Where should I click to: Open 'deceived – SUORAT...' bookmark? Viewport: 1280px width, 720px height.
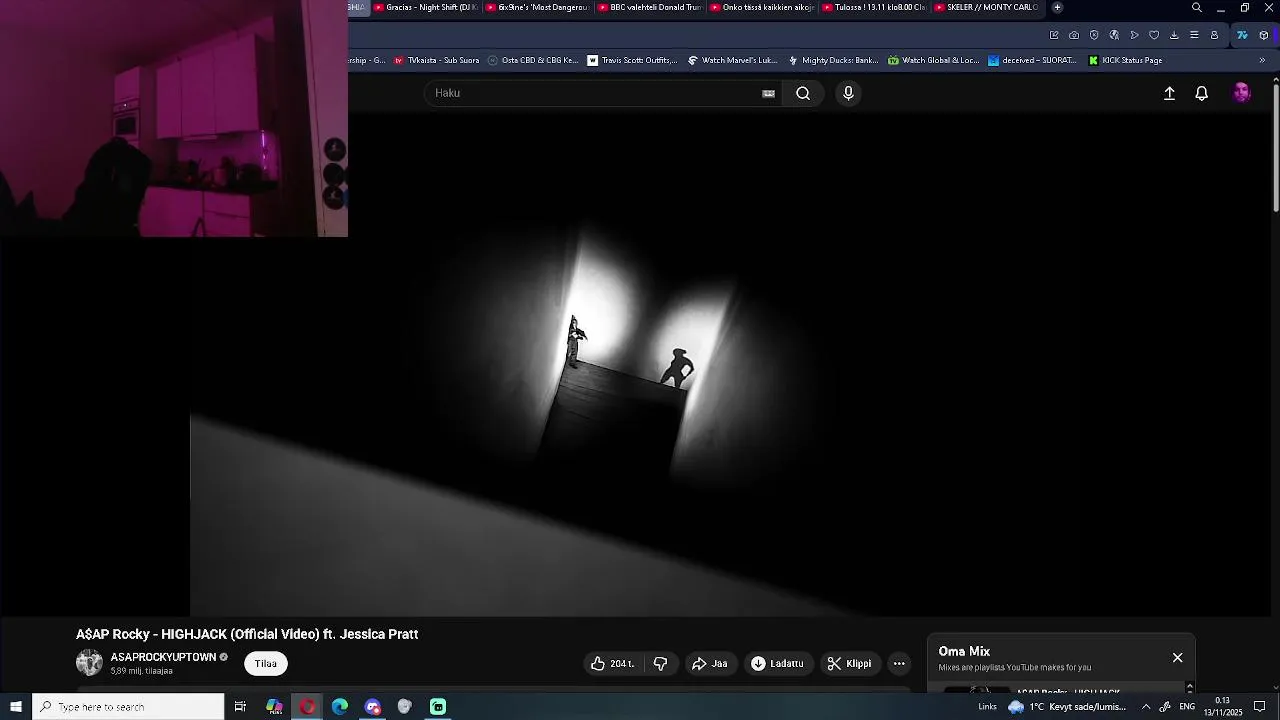[1032, 60]
